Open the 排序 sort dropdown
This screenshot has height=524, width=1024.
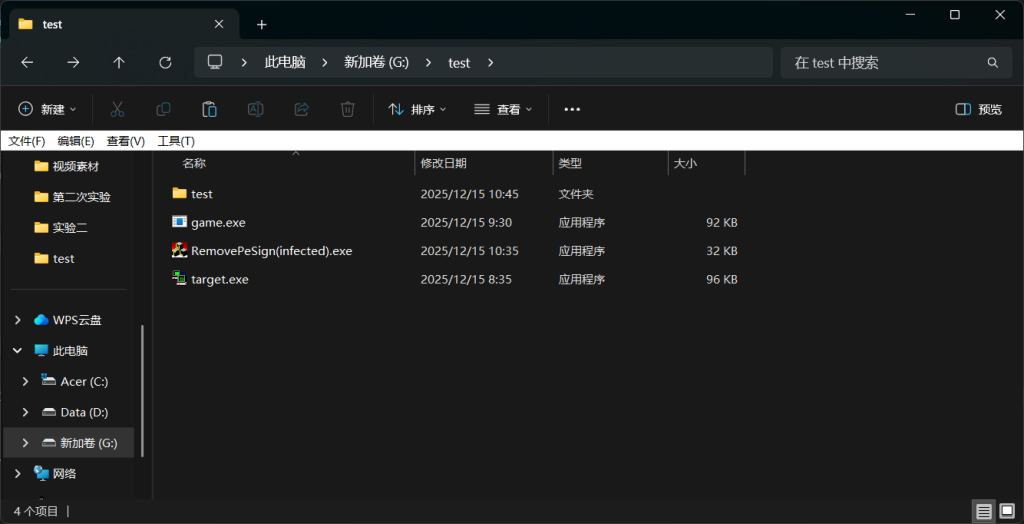pos(417,109)
